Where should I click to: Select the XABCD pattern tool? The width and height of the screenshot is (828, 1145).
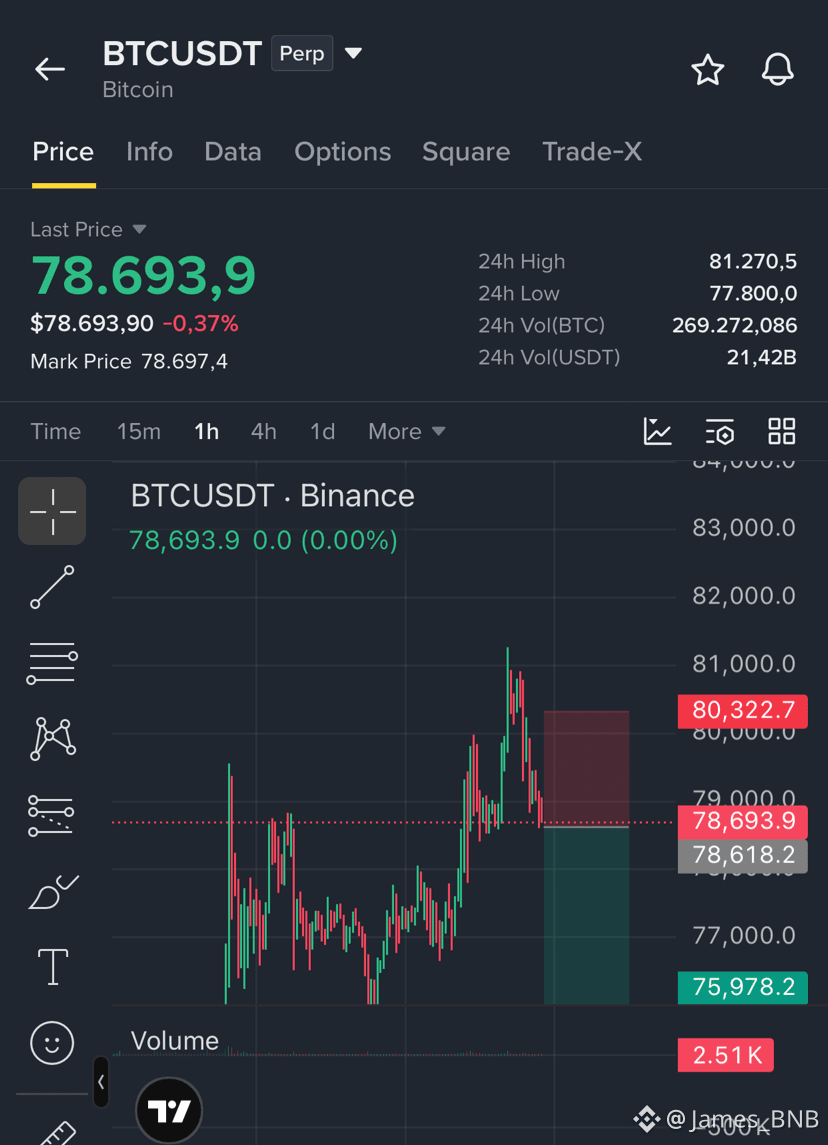click(x=53, y=739)
